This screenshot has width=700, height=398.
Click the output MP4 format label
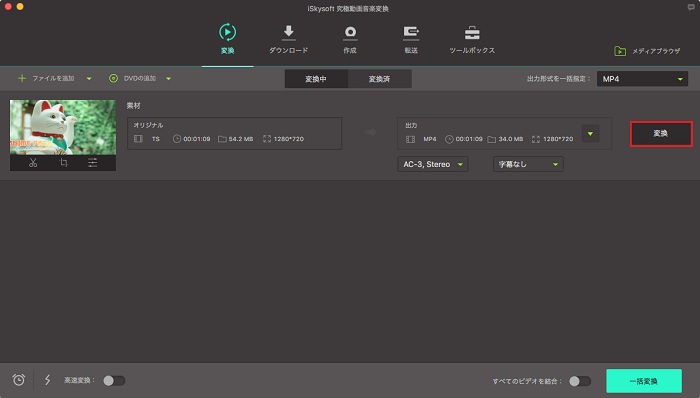(x=429, y=139)
